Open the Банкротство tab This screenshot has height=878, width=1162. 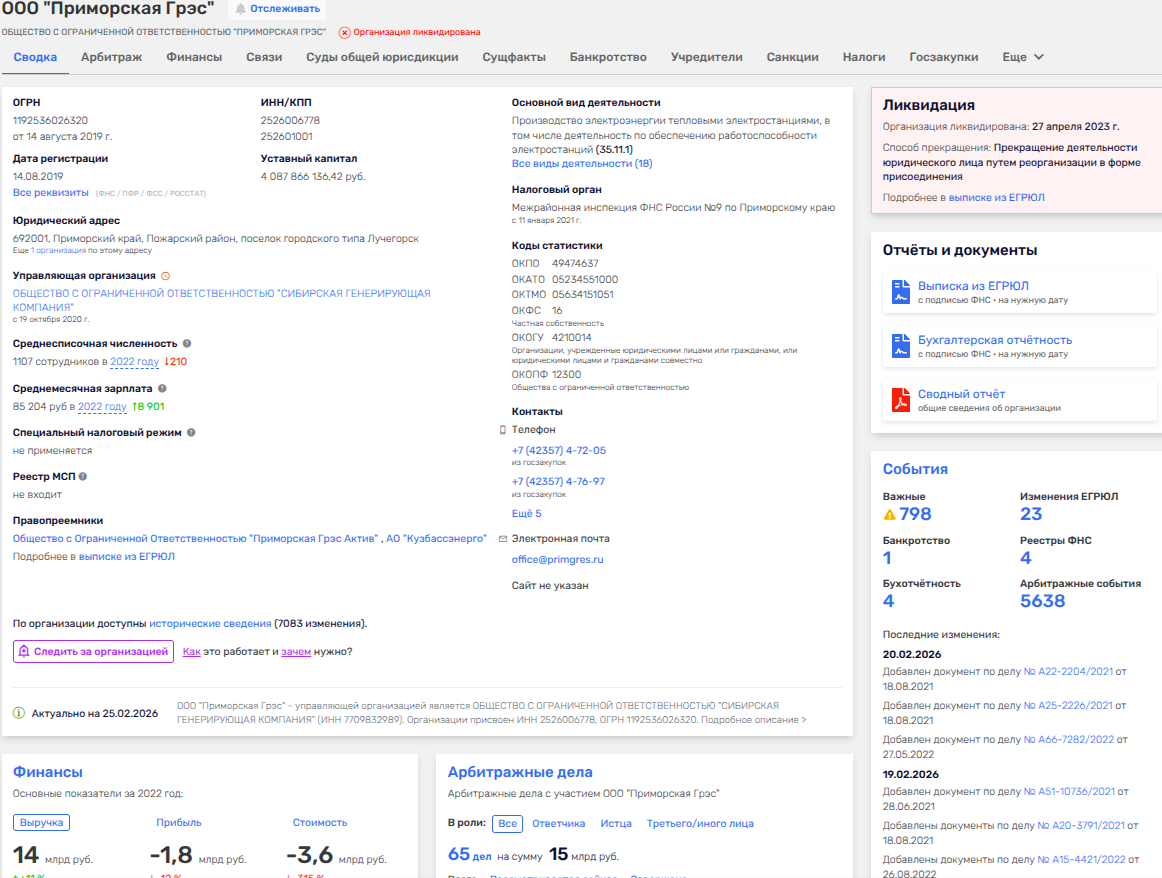(x=608, y=57)
